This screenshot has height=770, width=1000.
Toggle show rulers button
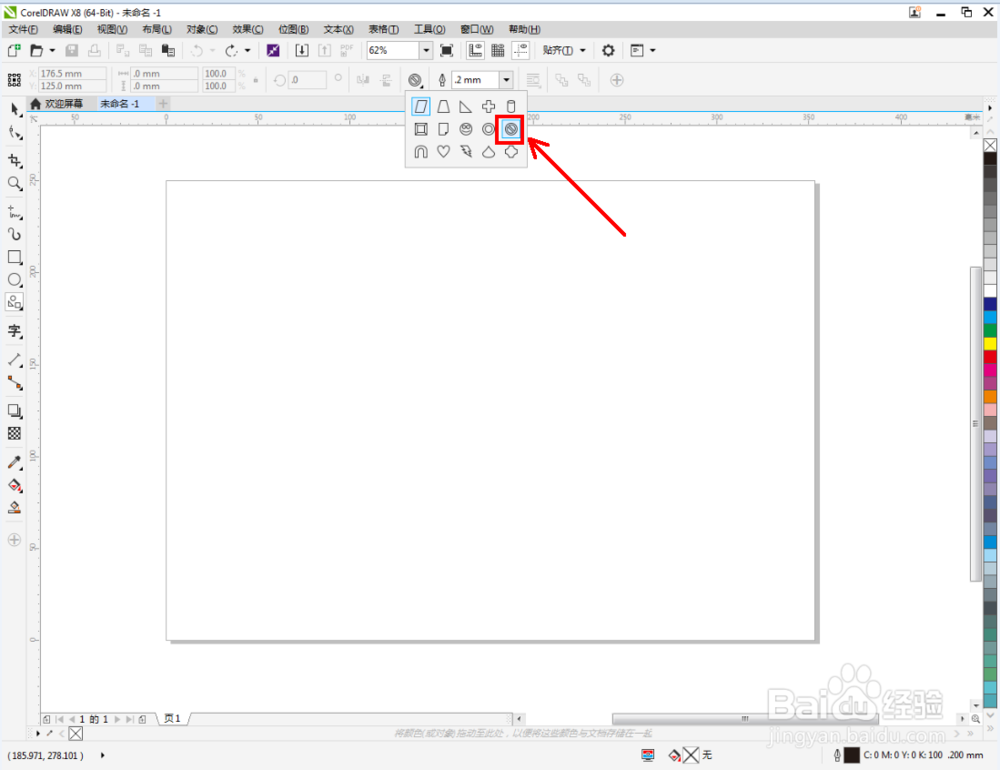pyautogui.click(x=475, y=50)
